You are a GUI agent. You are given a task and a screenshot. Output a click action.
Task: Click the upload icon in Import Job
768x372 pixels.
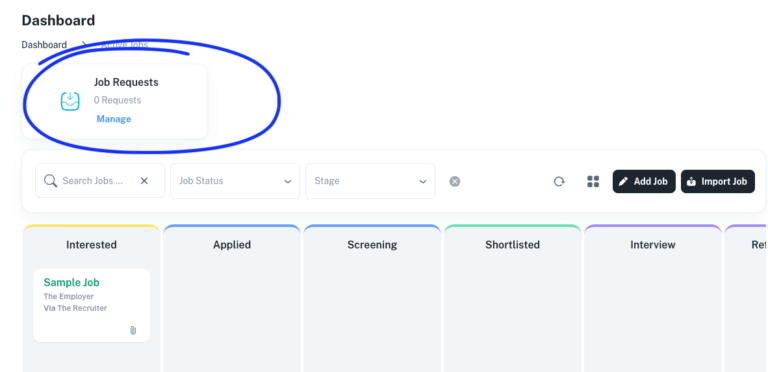point(691,182)
